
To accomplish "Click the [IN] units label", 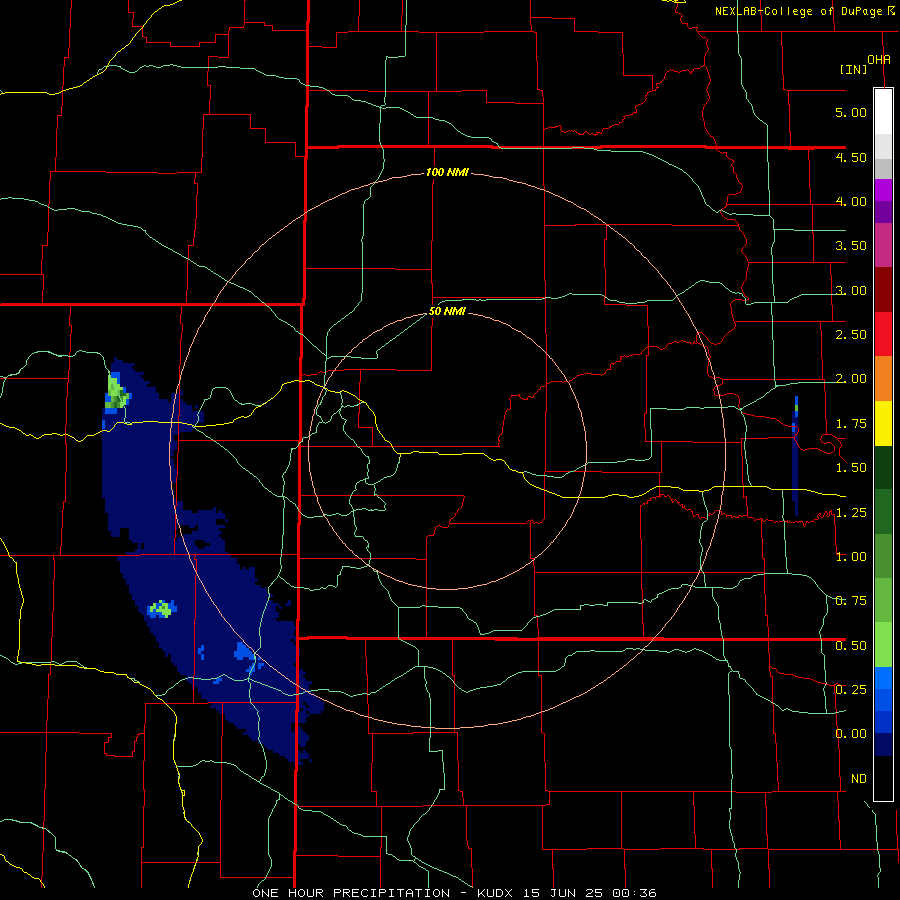I will pos(853,69).
